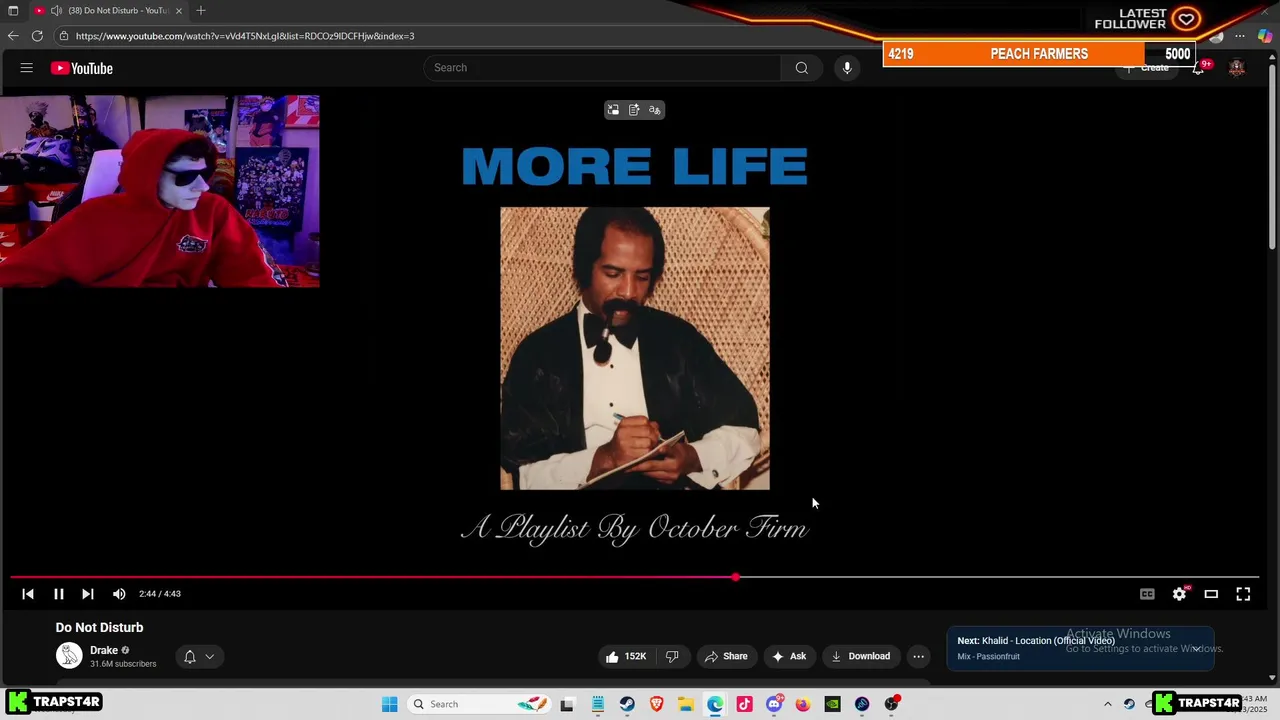The height and width of the screenshot is (720, 1280).
Task: Open more actions three-dot menu
Action: (918, 656)
